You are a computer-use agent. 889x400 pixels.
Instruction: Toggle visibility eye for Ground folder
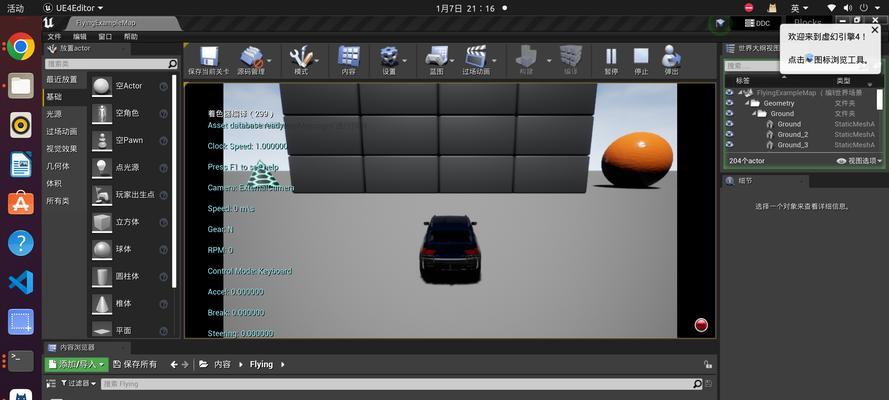pos(729,113)
